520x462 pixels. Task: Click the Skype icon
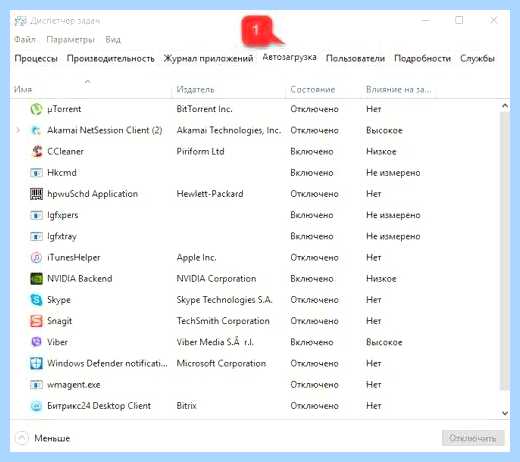pos(36,300)
